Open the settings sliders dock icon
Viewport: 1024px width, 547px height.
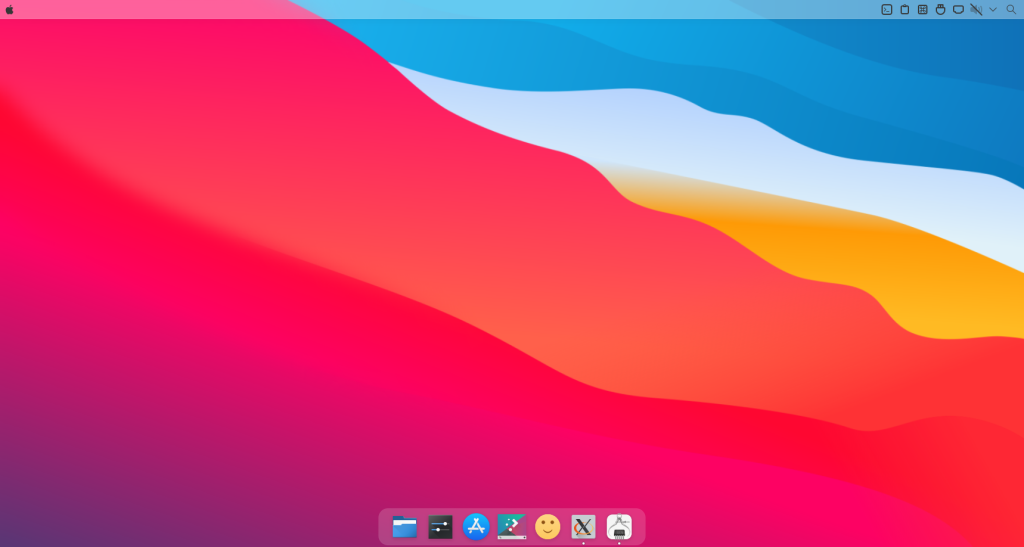coord(440,527)
